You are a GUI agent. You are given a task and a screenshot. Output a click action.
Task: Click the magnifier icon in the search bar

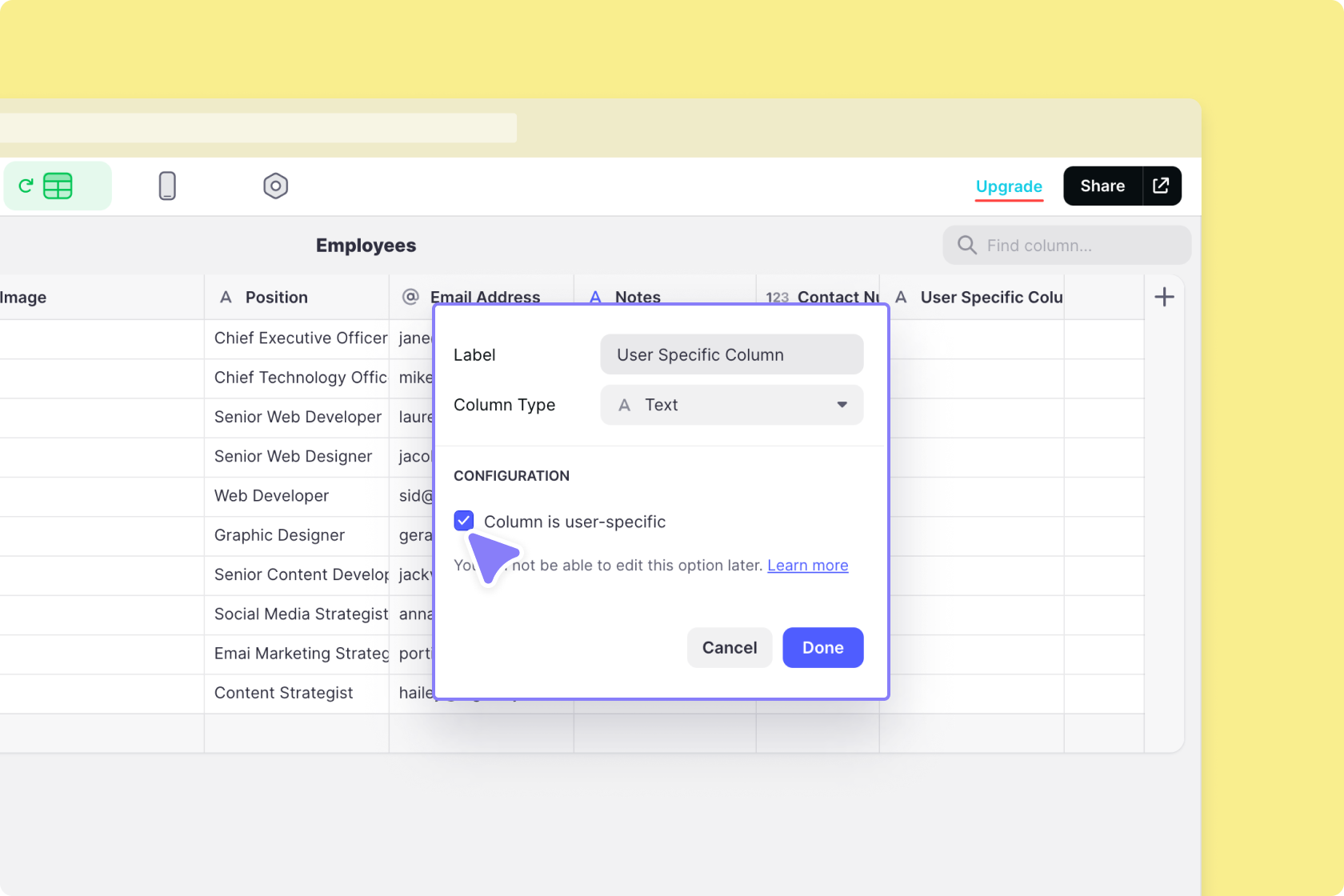tap(966, 245)
